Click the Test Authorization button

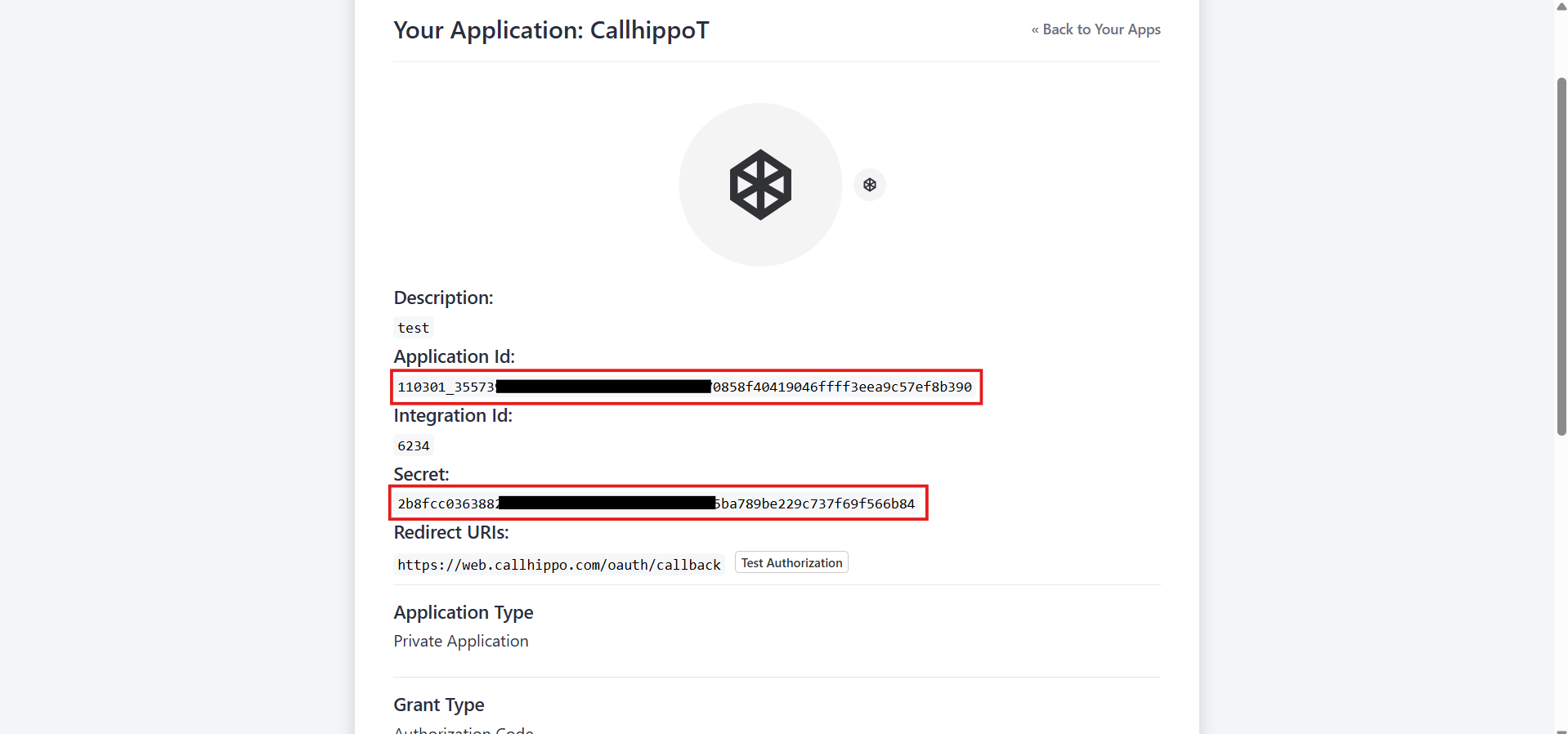(x=791, y=563)
